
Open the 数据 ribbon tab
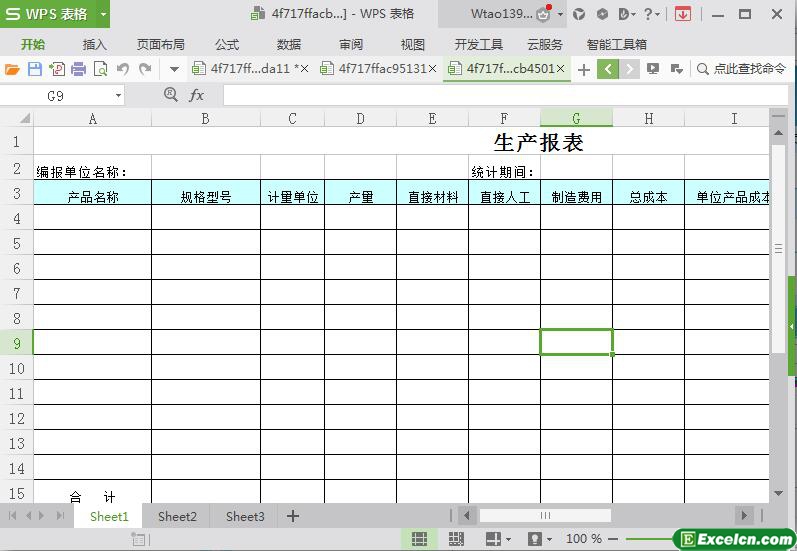point(289,45)
